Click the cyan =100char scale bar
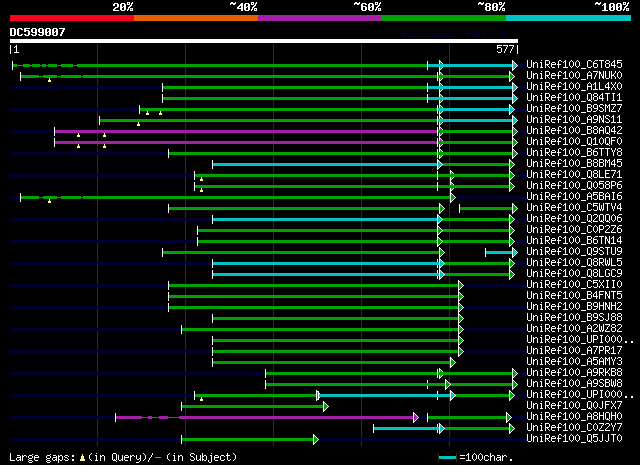The image size is (640, 465). point(447,458)
